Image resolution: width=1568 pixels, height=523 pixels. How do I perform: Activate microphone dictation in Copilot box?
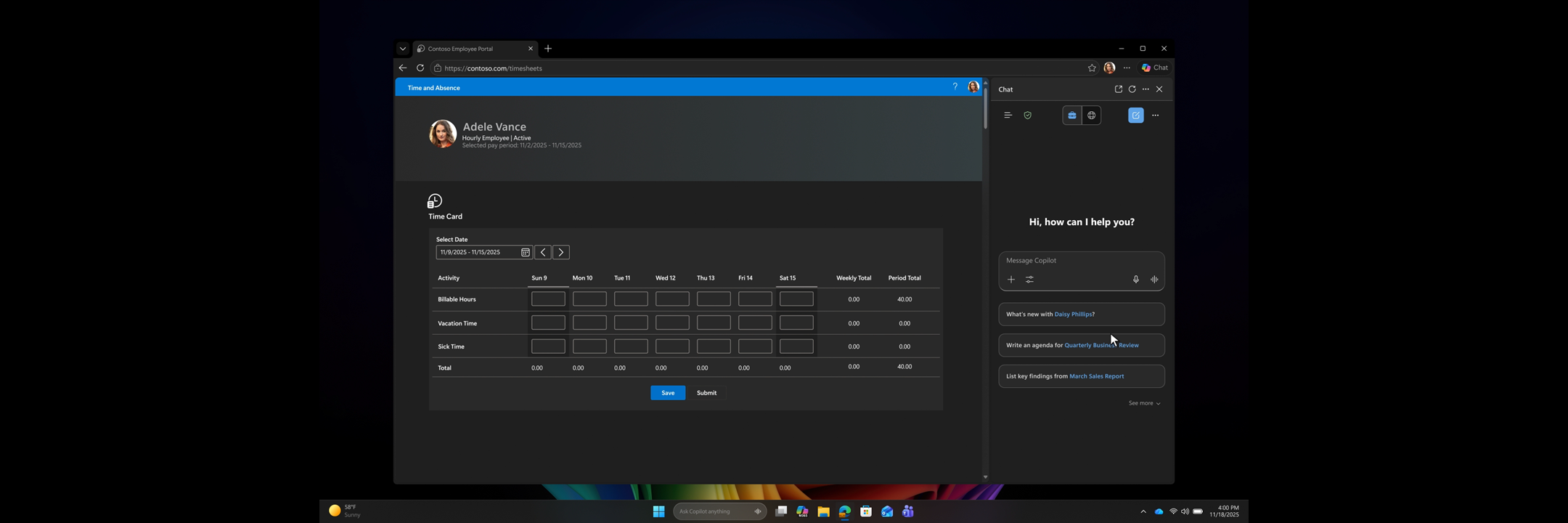[1136, 279]
